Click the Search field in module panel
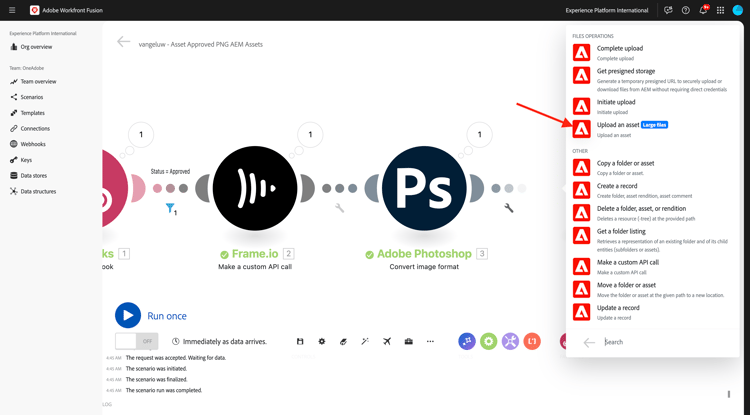Viewport: 750px width, 415px height. click(x=667, y=342)
